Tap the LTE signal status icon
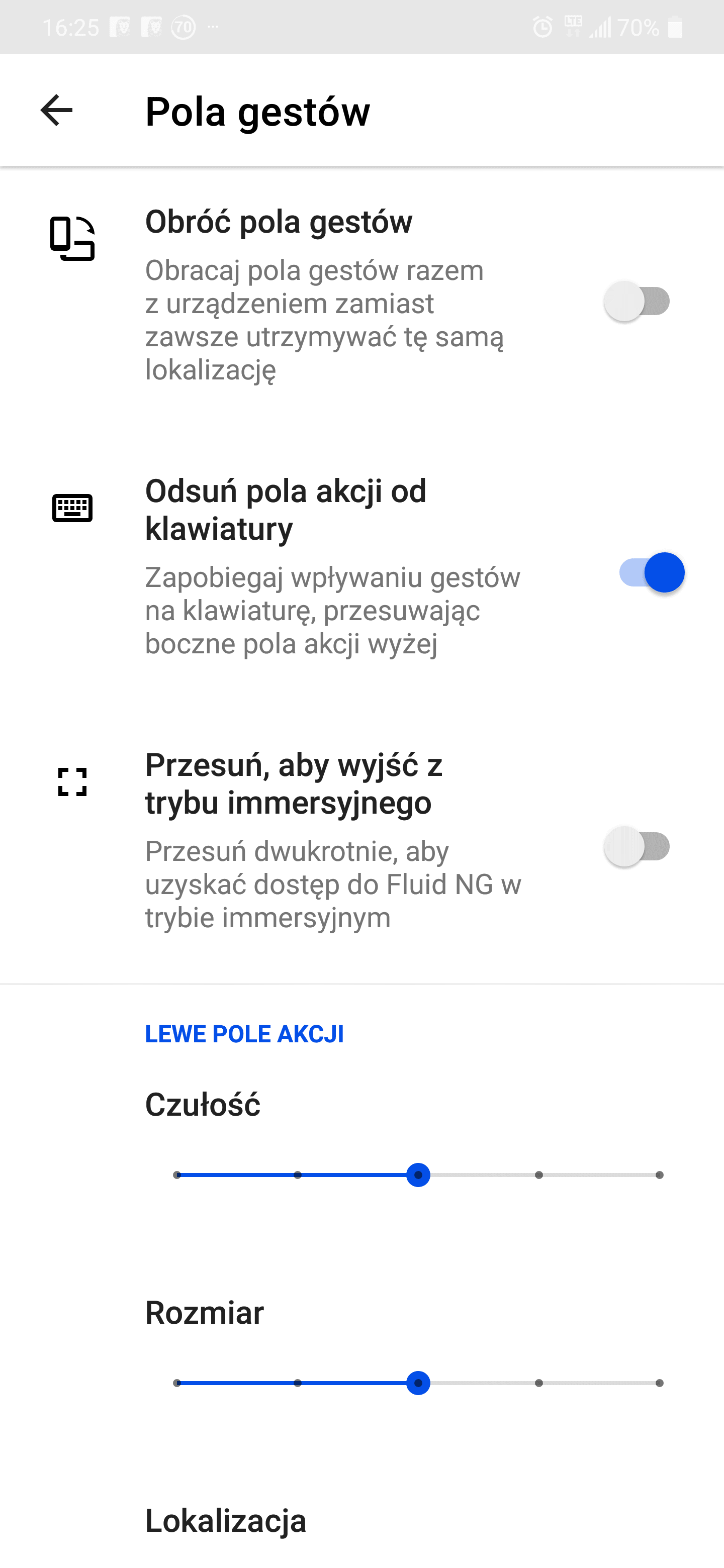This screenshot has width=724, height=1568. (572, 26)
